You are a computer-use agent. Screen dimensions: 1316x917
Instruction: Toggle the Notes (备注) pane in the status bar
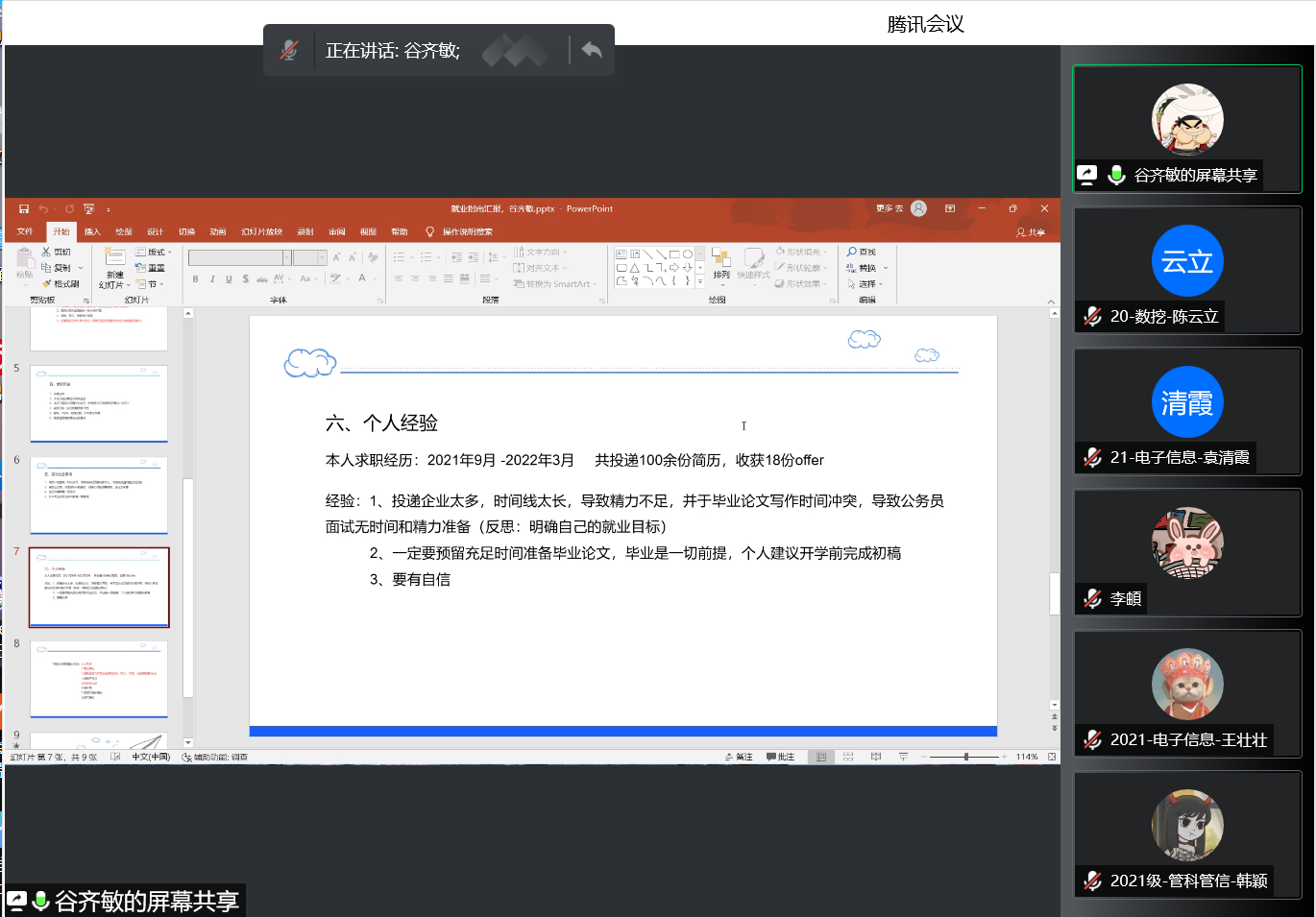739,757
